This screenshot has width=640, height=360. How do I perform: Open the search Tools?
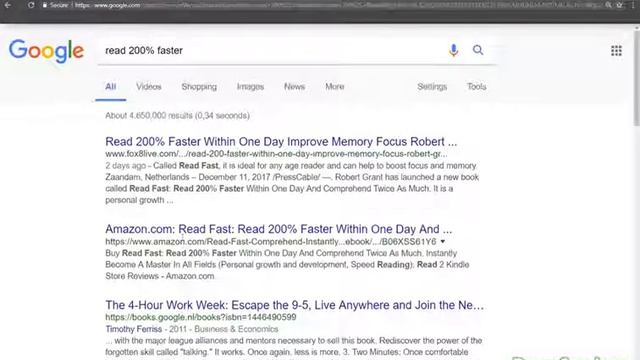click(x=476, y=87)
